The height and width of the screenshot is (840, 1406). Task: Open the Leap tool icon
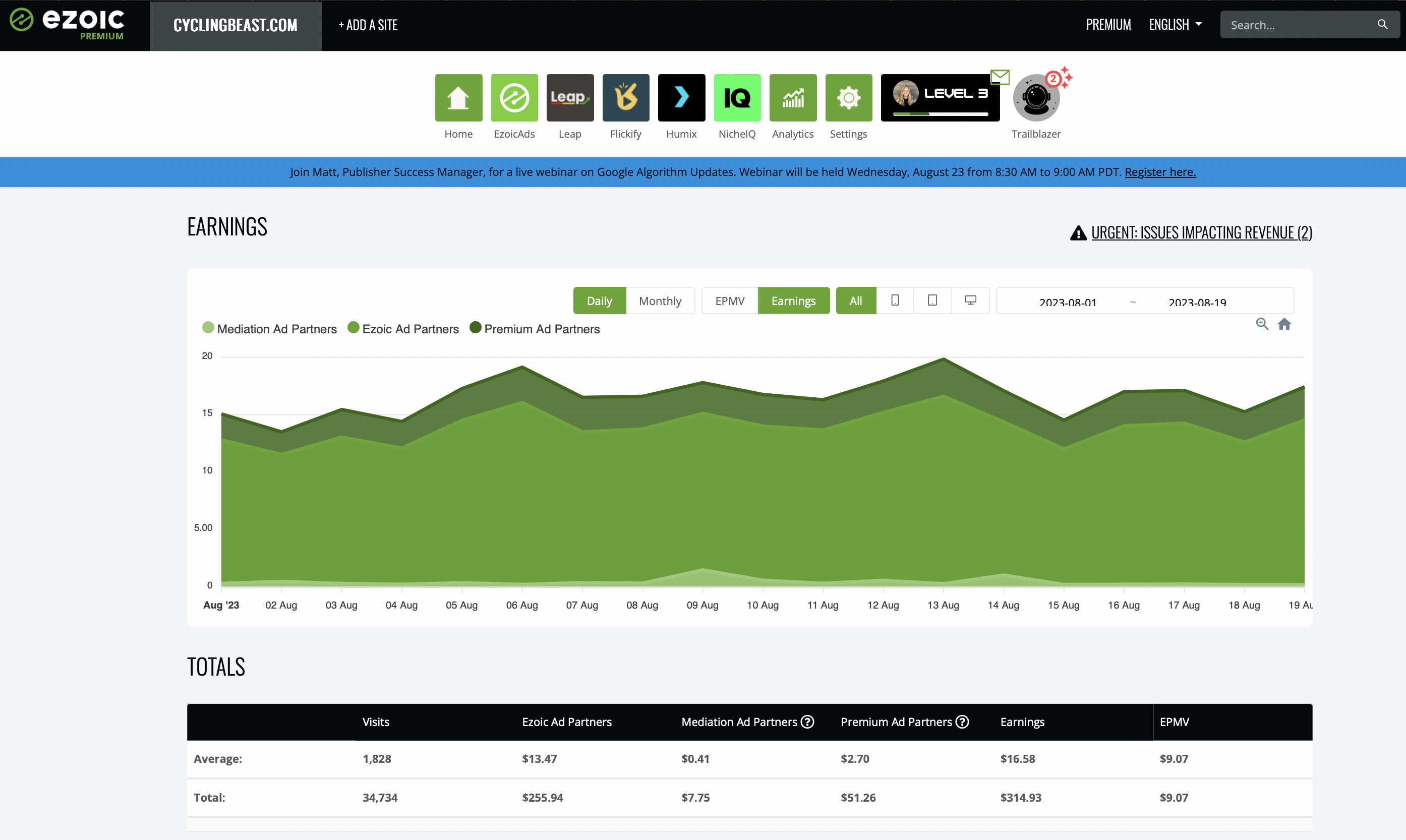[570, 97]
